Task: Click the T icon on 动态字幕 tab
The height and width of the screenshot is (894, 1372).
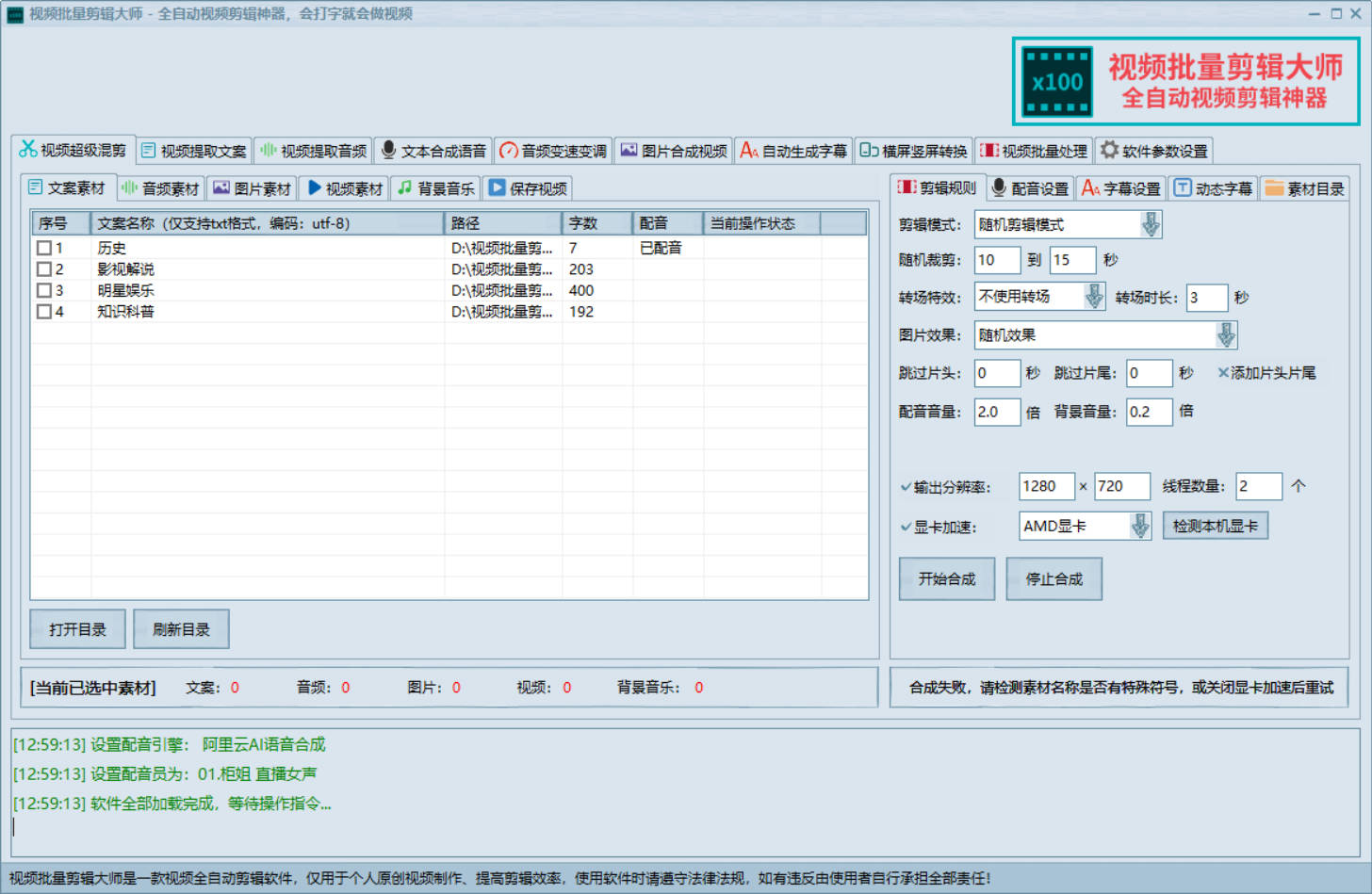Action: click(x=1183, y=187)
